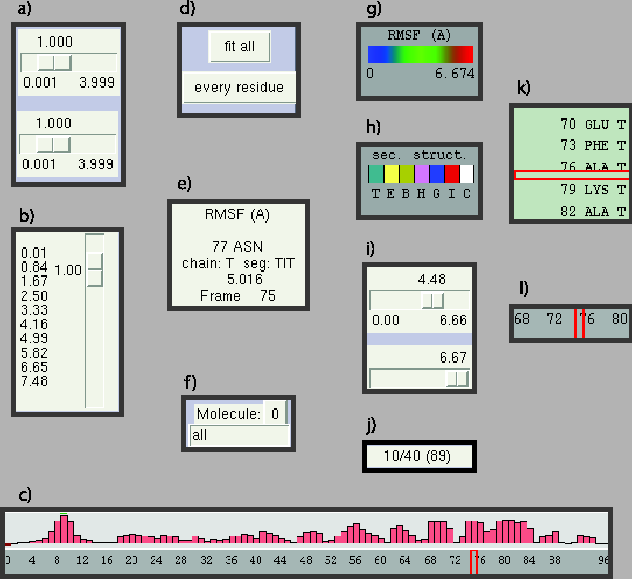Select the white C secondary structure swatch
This screenshot has width=632, height=579.
(466, 174)
